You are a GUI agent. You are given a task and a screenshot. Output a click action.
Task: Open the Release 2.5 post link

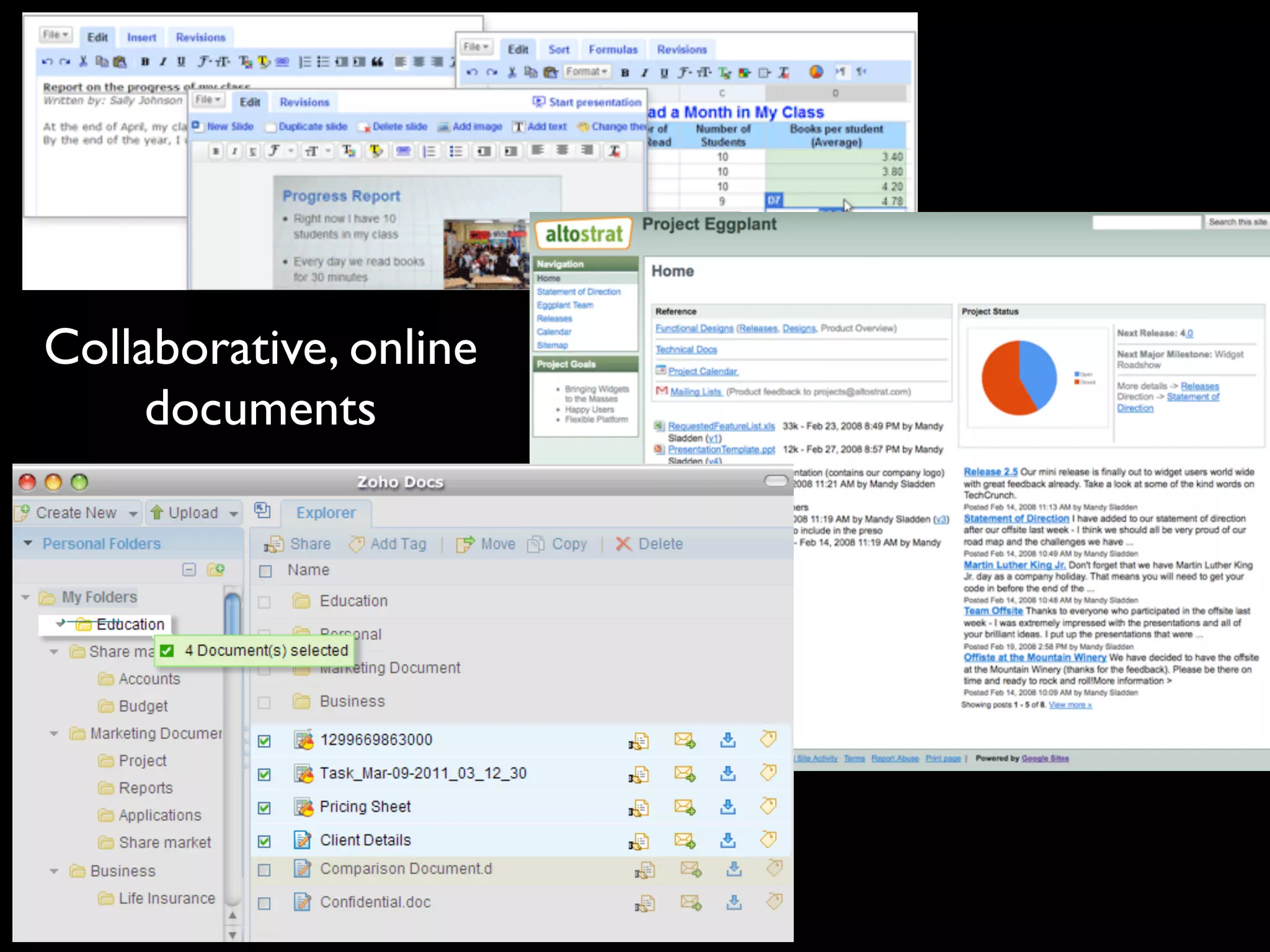990,472
